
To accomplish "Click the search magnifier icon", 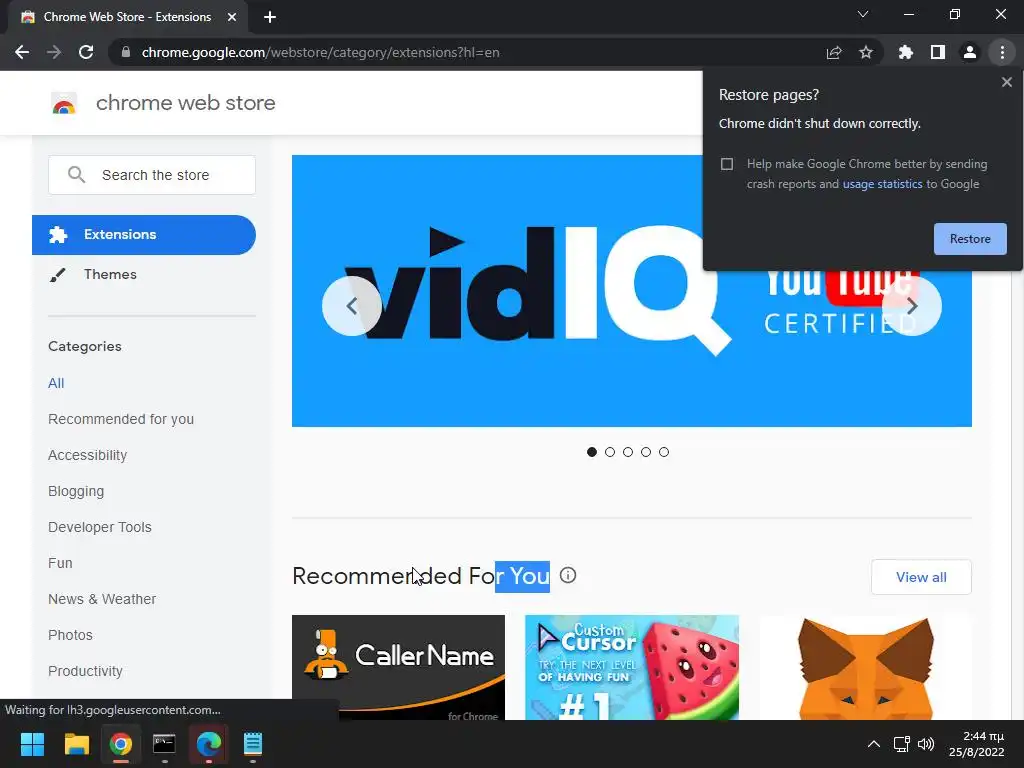I will click(76, 175).
